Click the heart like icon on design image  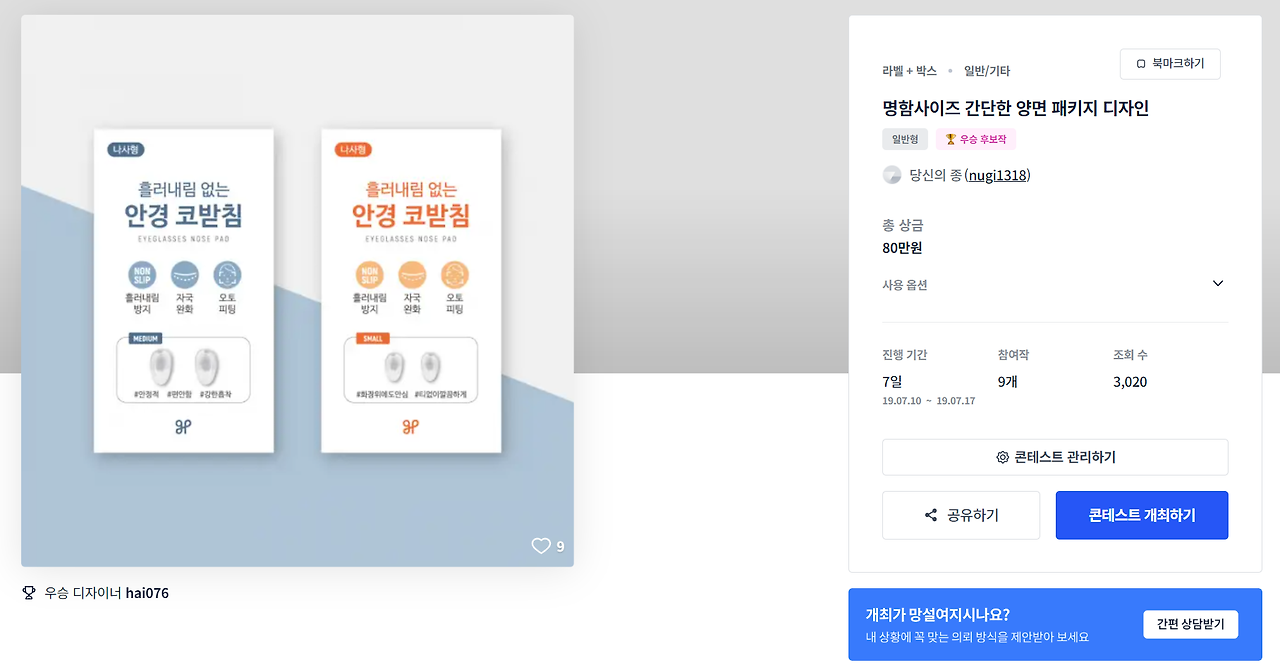click(541, 546)
